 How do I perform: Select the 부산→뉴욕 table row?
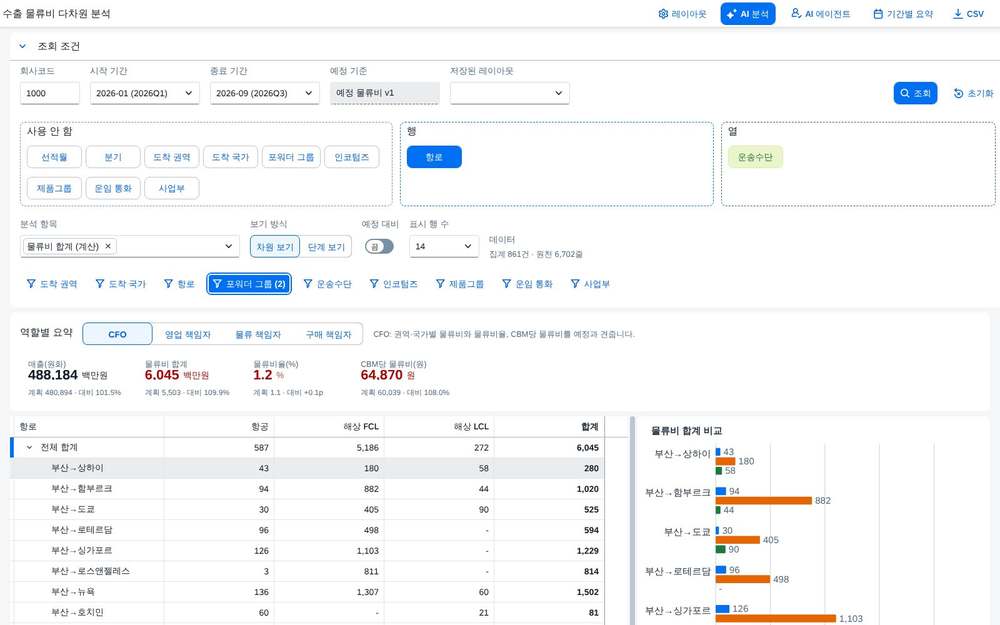(307, 592)
